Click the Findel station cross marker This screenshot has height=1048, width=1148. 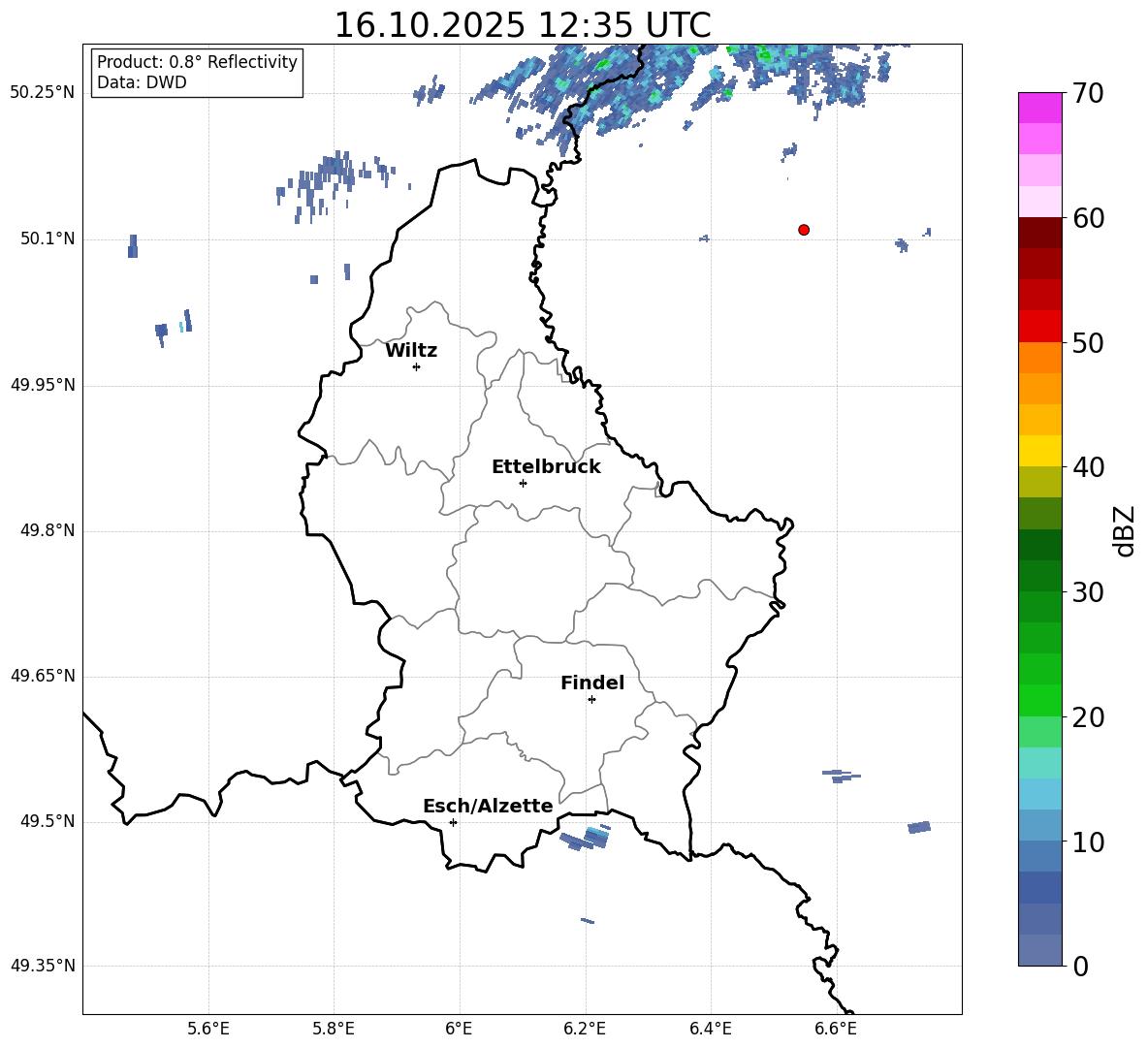tap(591, 699)
